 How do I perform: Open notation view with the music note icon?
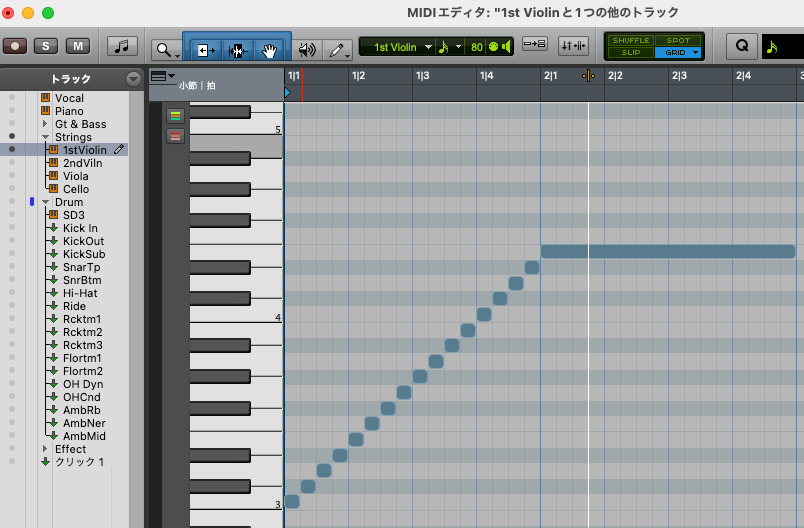(122, 46)
